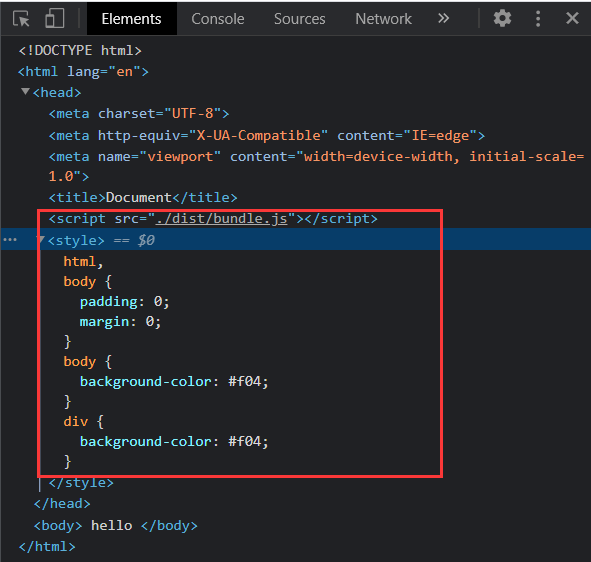This screenshot has width=591, height=562.
Task: Toggle the device toolbar icon
Action: 55,18
